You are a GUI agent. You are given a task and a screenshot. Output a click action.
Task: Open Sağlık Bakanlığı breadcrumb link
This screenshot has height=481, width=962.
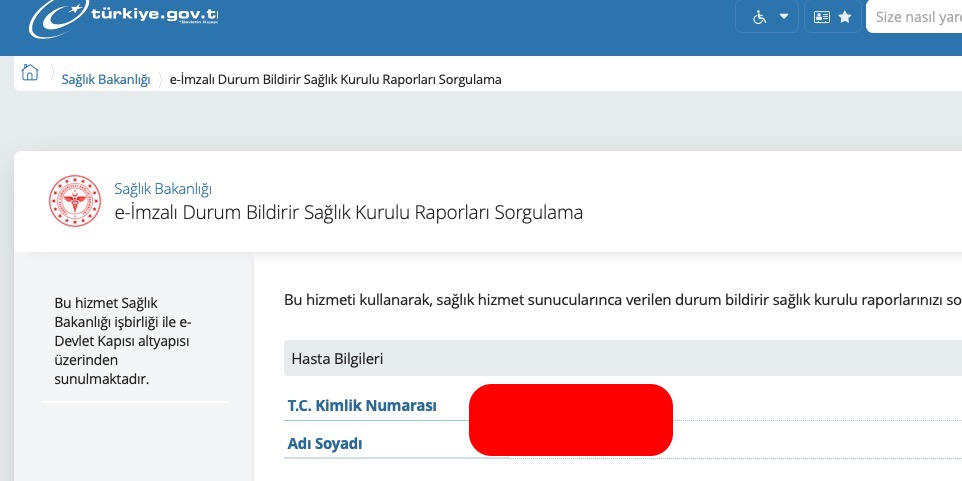tap(105, 80)
